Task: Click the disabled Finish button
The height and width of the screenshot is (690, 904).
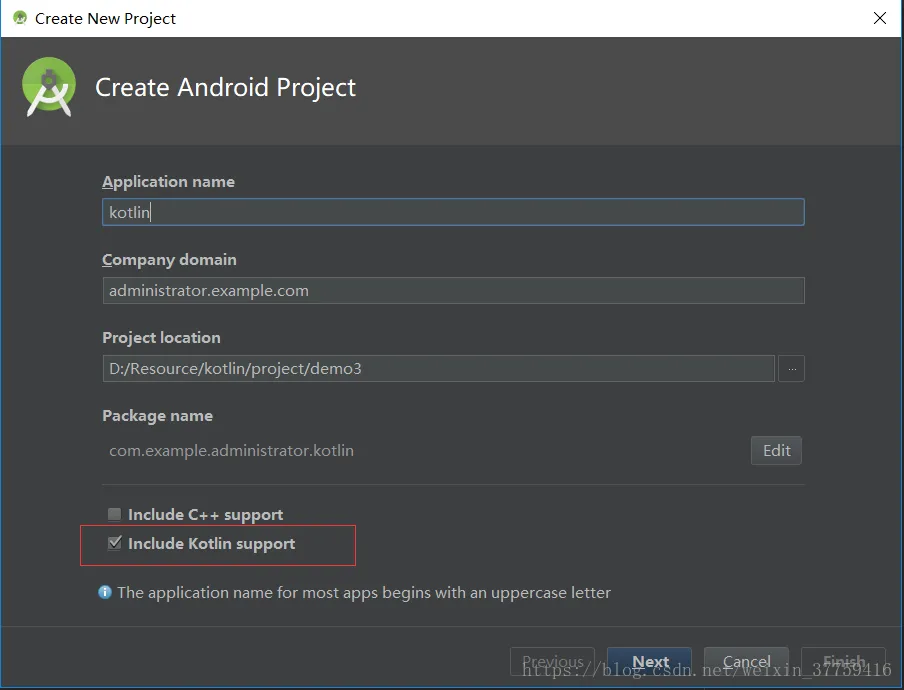Action: pos(843,661)
